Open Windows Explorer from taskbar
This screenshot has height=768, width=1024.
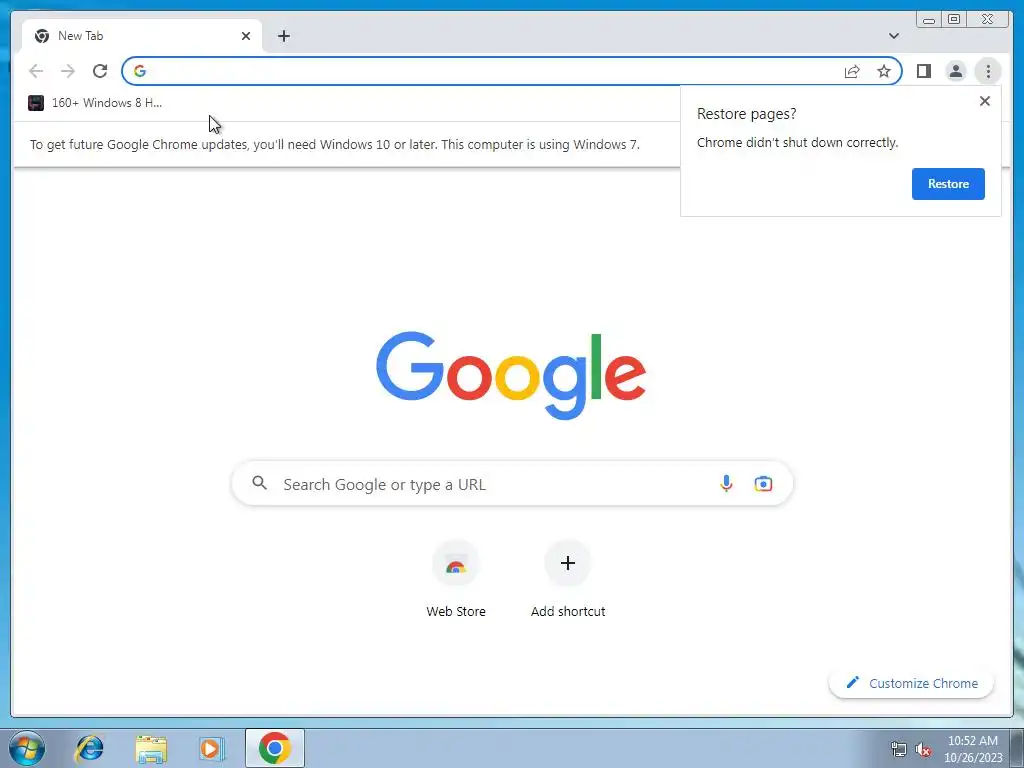151,749
